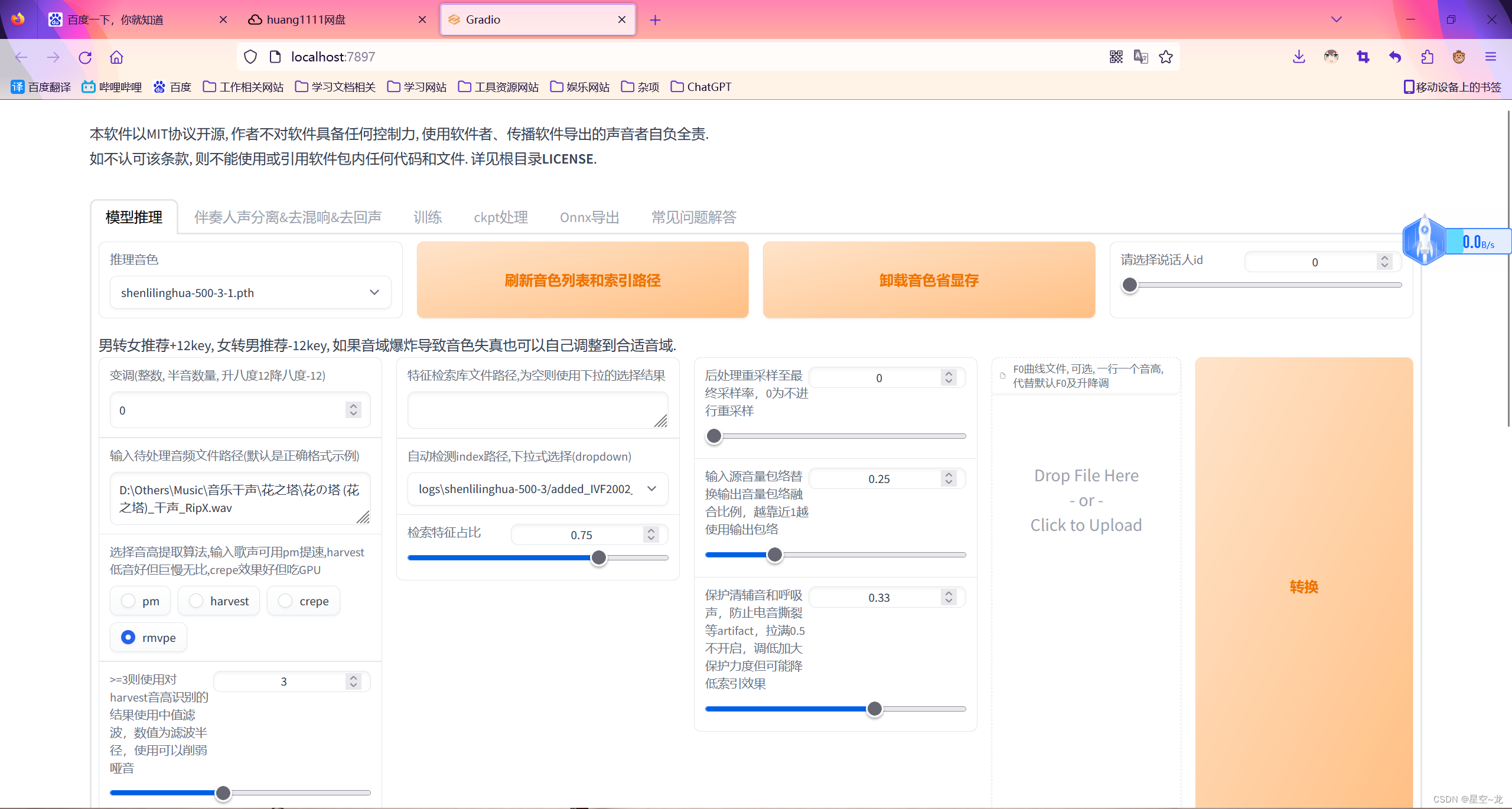Viewport: 1512px width, 809px height.
Task: Select the harvest pitch extraction algorithm
Action: [x=196, y=601]
